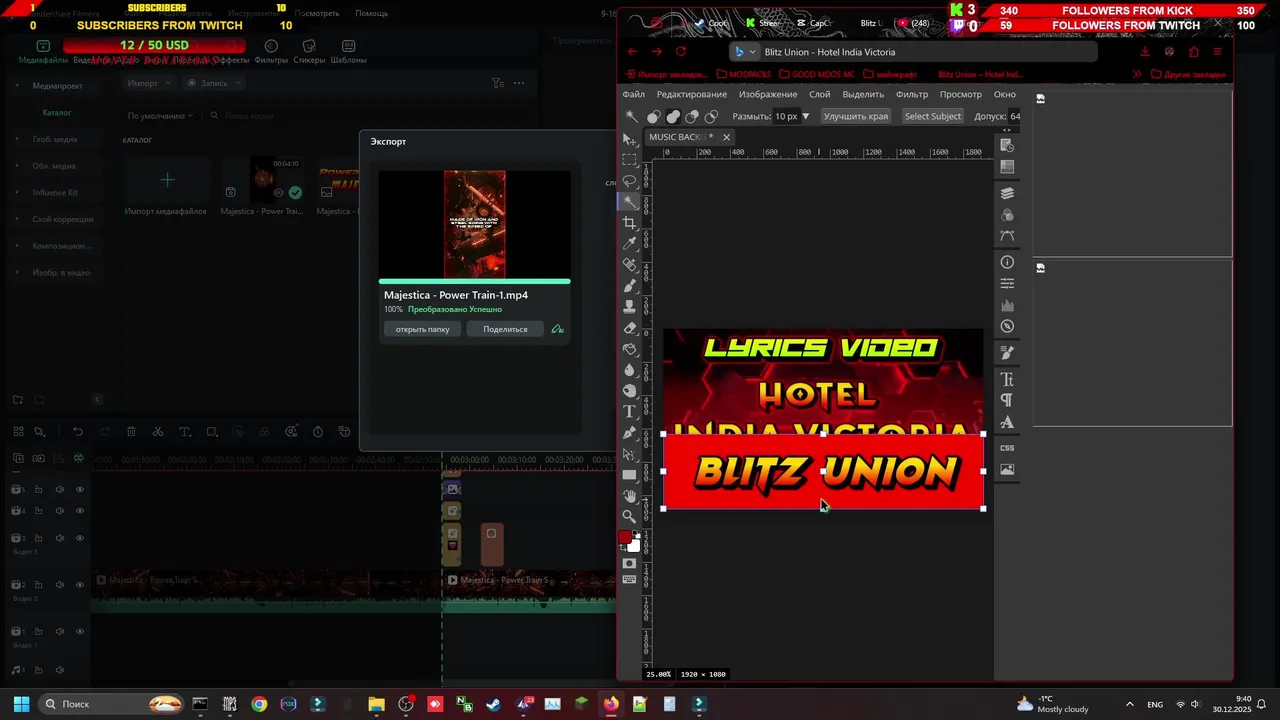This screenshot has height=720, width=1280.
Task: Reload the browser page with the refresh button
Action: point(681,52)
